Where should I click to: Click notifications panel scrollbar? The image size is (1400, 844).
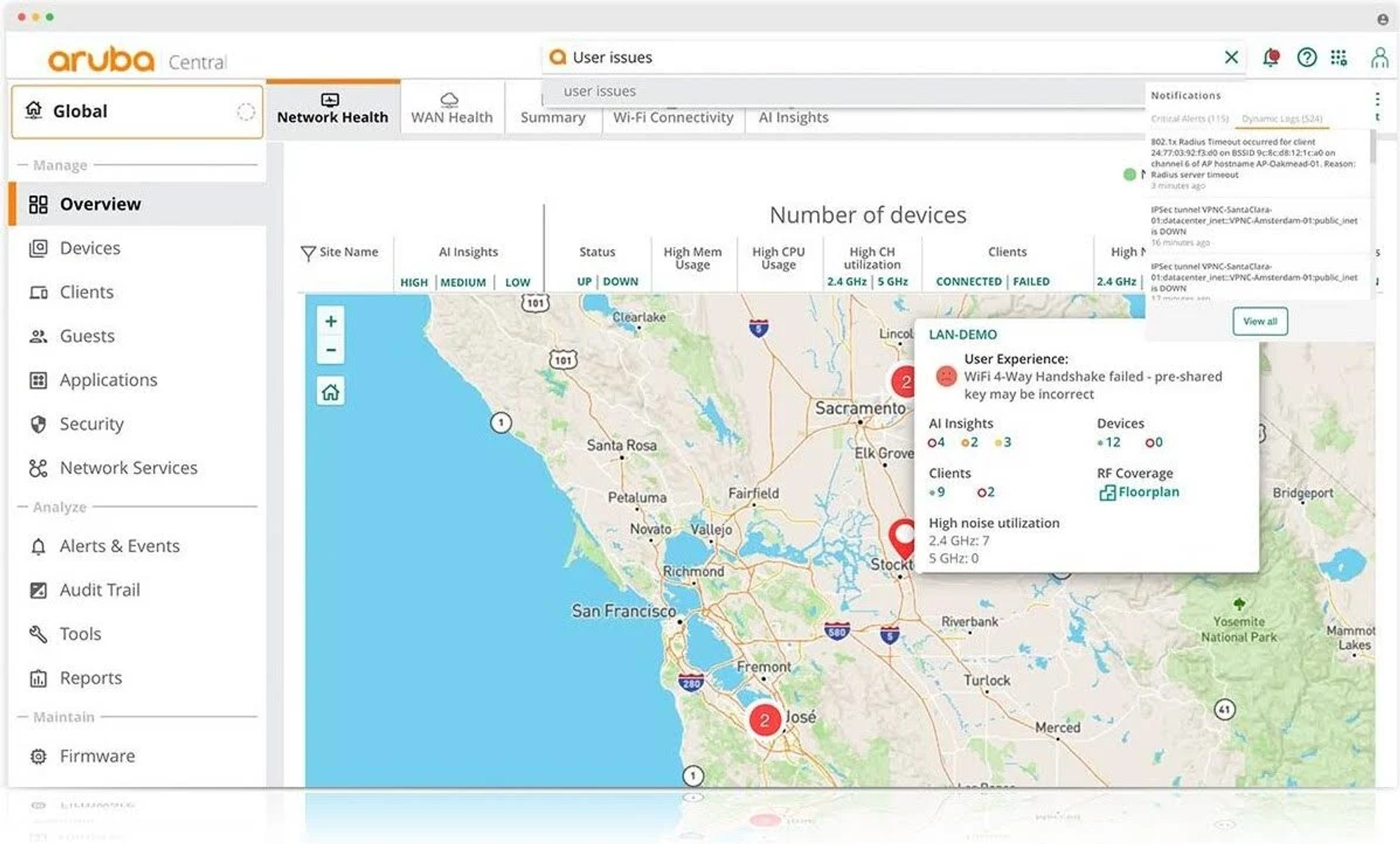(1372, 148)
